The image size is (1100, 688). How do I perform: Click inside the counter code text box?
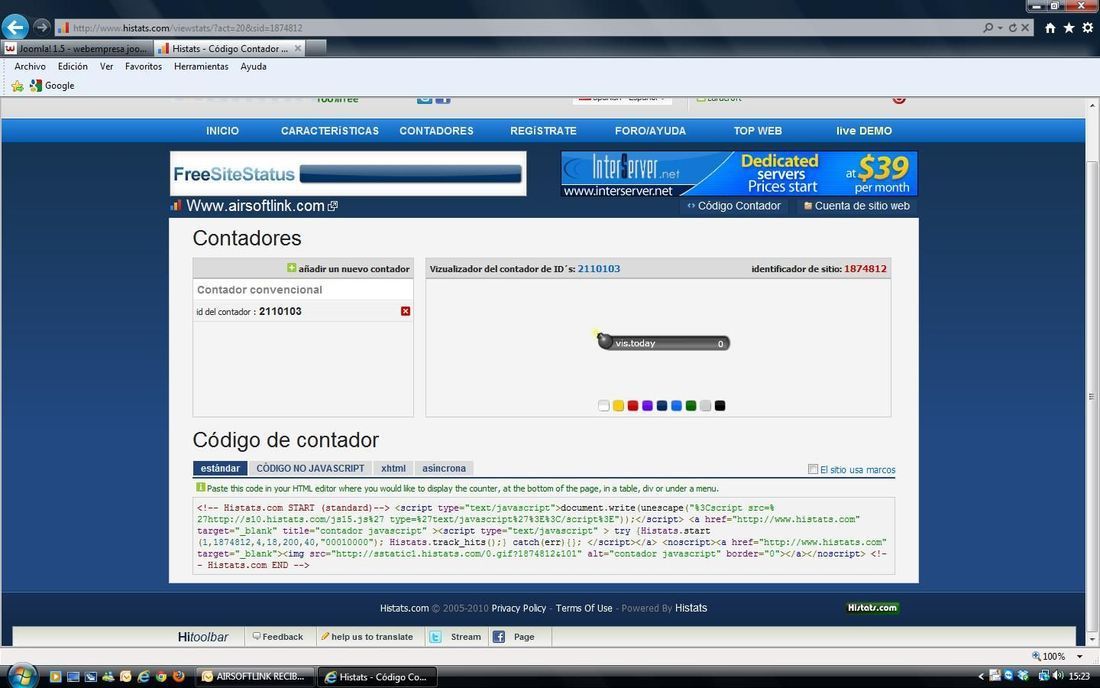click(x=544, y=537)
